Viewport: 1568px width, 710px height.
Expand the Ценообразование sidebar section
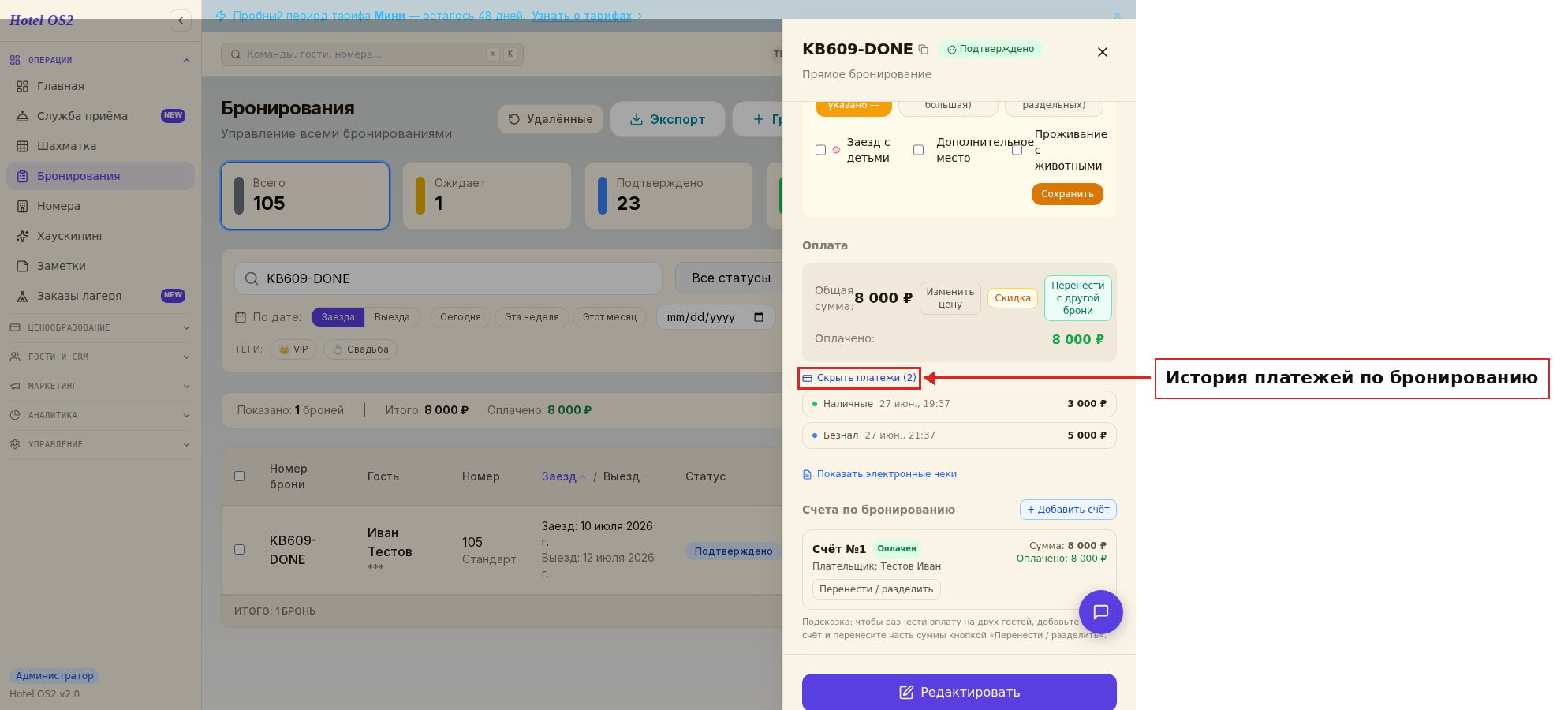click(100, 327)
